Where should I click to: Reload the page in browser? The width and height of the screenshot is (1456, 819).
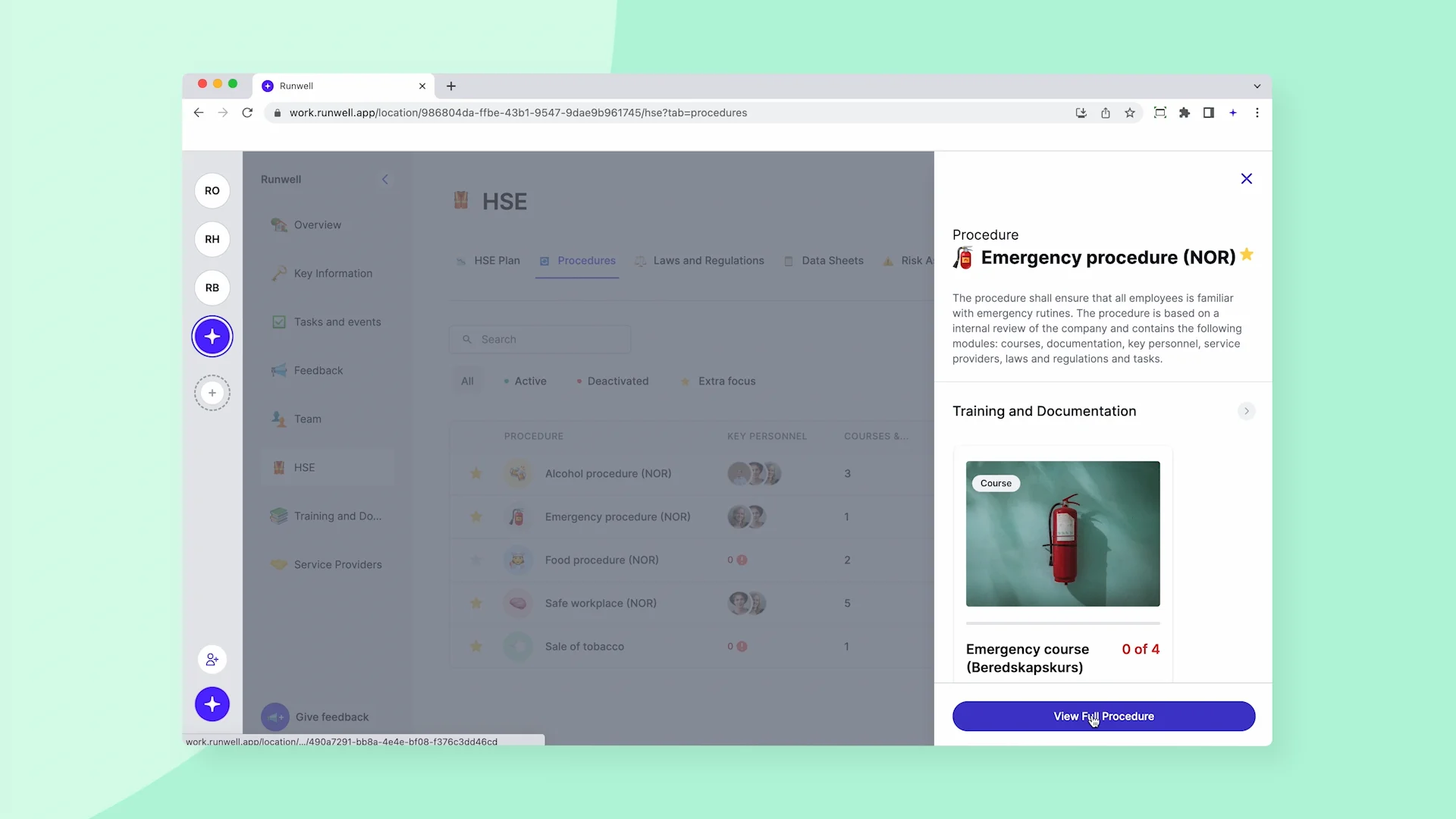click(x=247, y=113)
